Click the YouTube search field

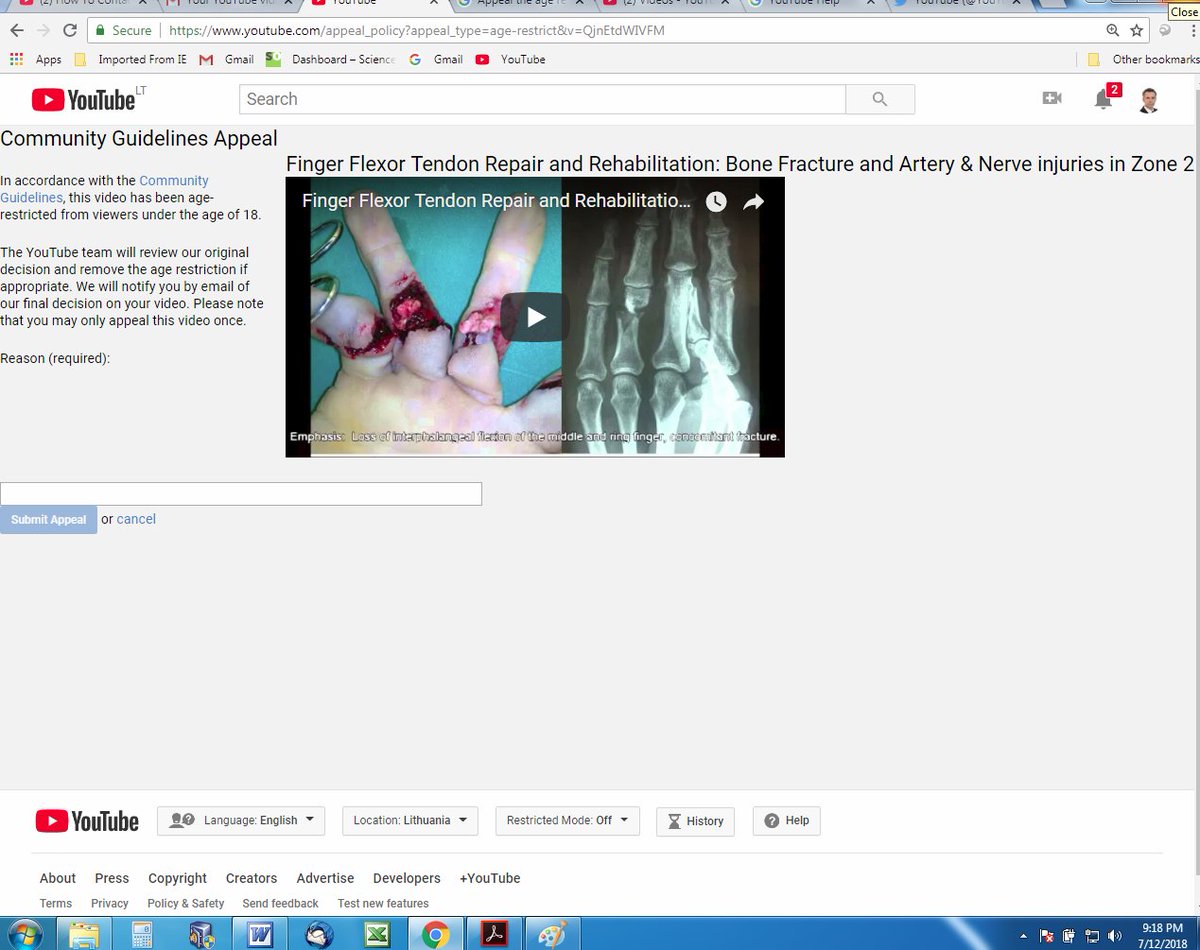pos(542,99)
